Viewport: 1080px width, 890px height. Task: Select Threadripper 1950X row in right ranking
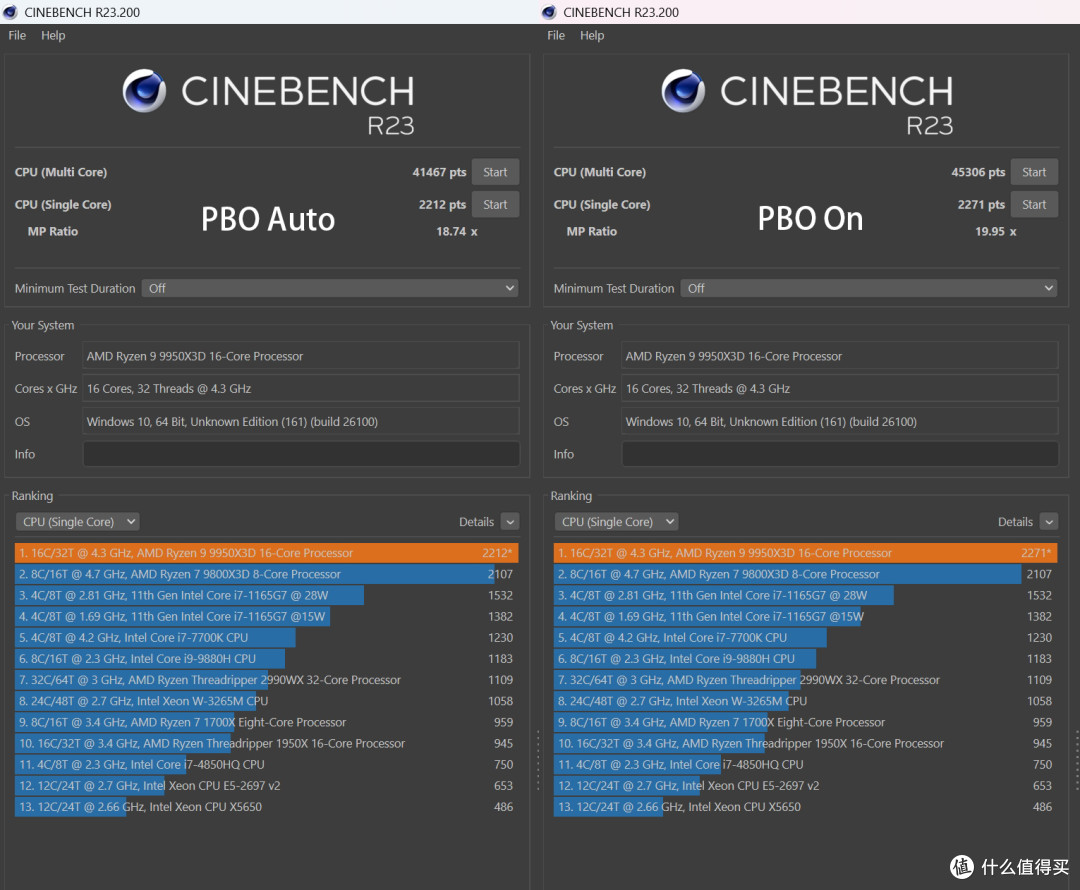tap(805, 743)
